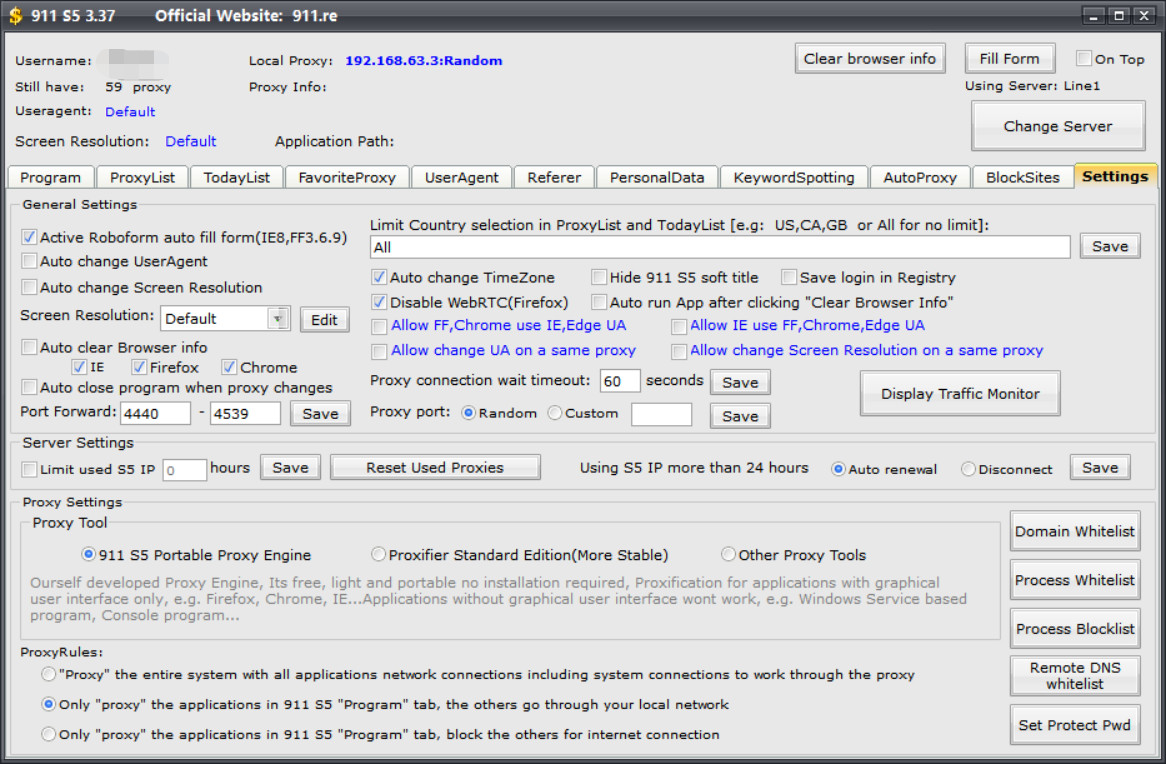Check Hide 911 S5 soft title
Viewport: 1166px width, 764px height.
599,277
